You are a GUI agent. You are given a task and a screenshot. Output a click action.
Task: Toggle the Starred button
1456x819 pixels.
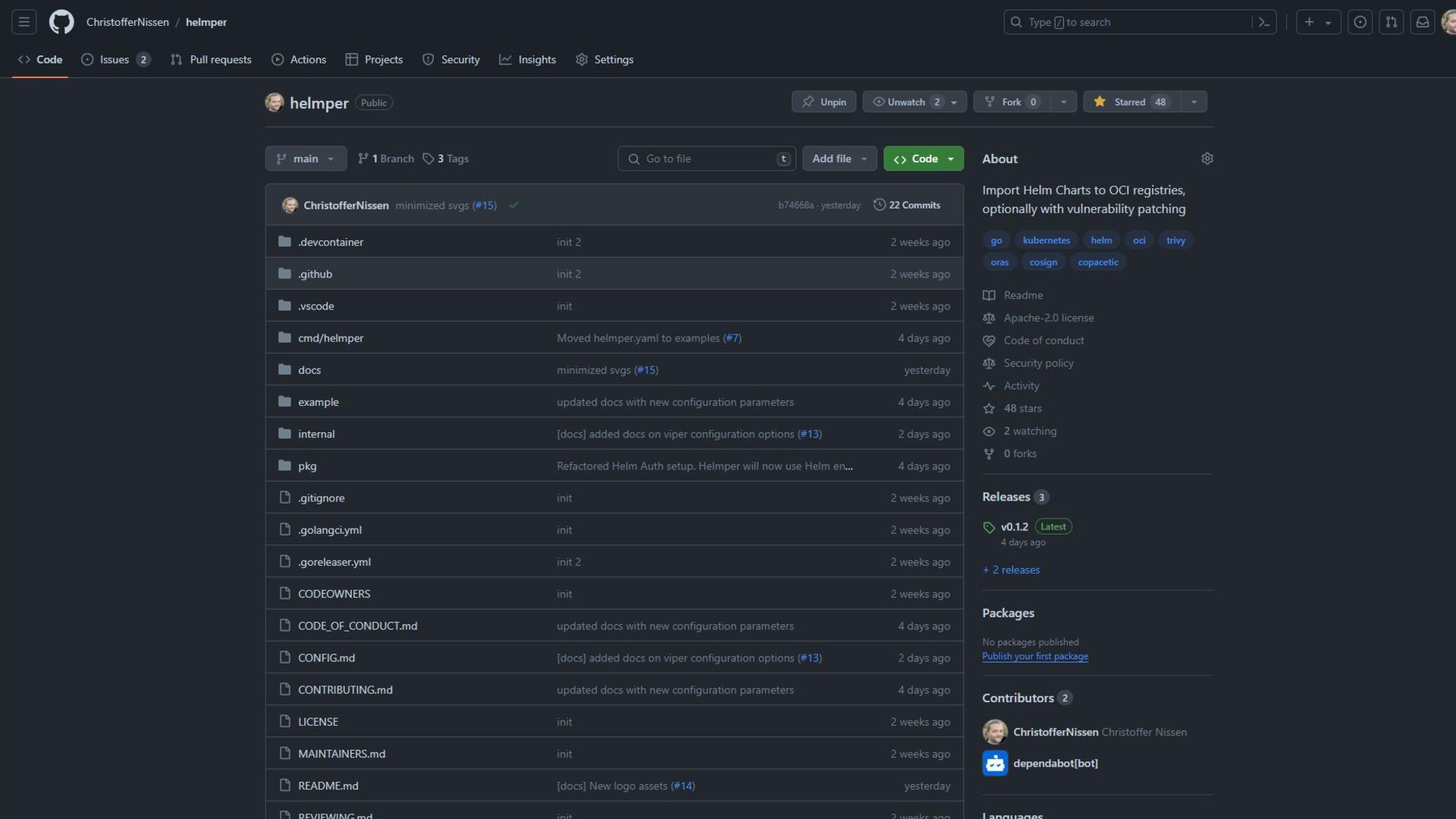1130,102
